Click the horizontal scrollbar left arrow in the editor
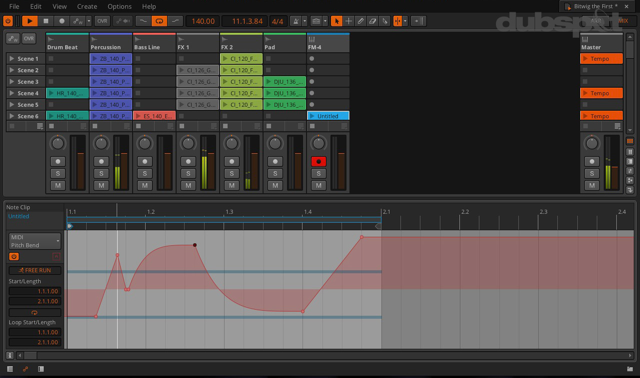 [x=20, y=356]
